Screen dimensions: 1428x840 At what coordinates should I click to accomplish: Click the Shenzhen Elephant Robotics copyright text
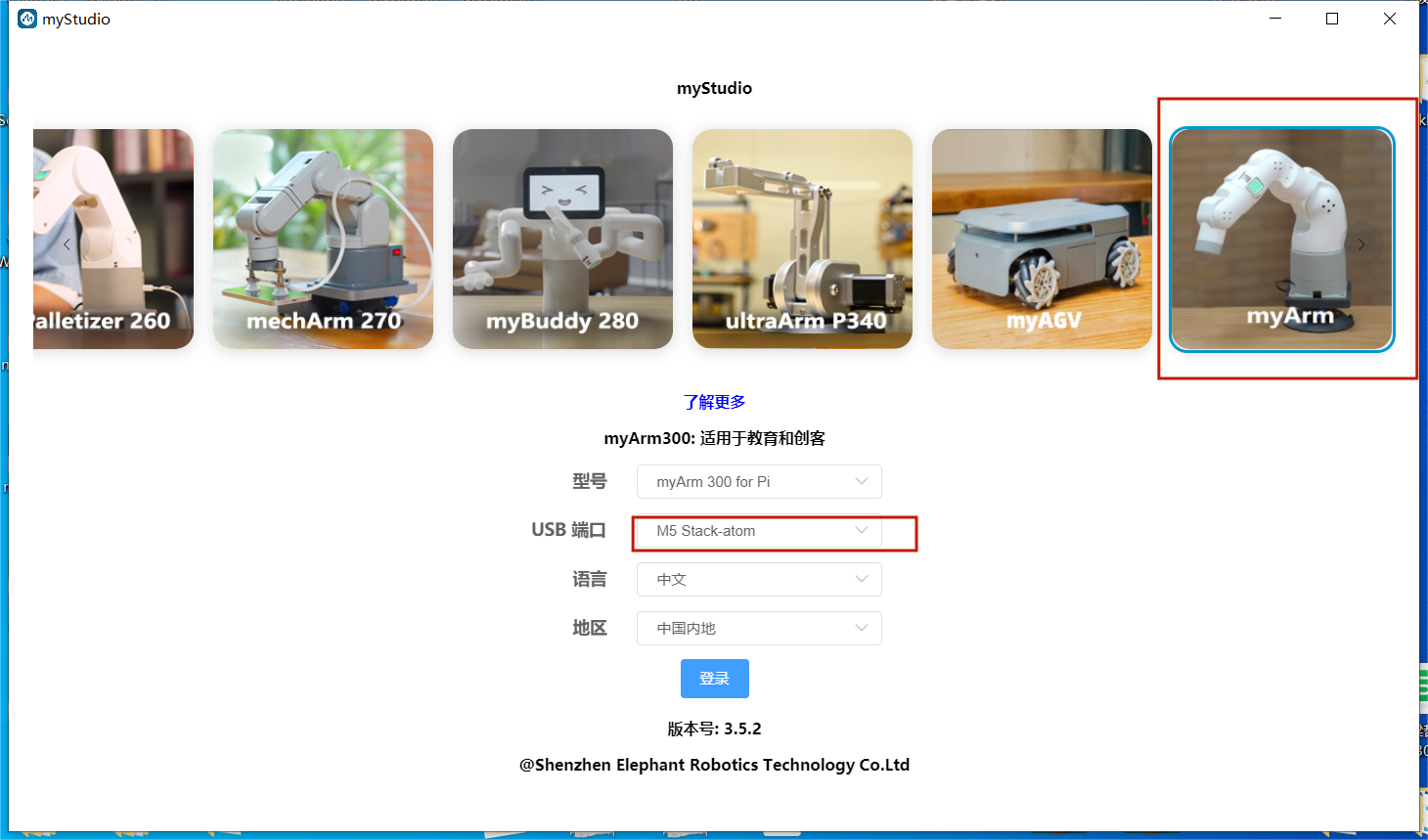(714, 765)
